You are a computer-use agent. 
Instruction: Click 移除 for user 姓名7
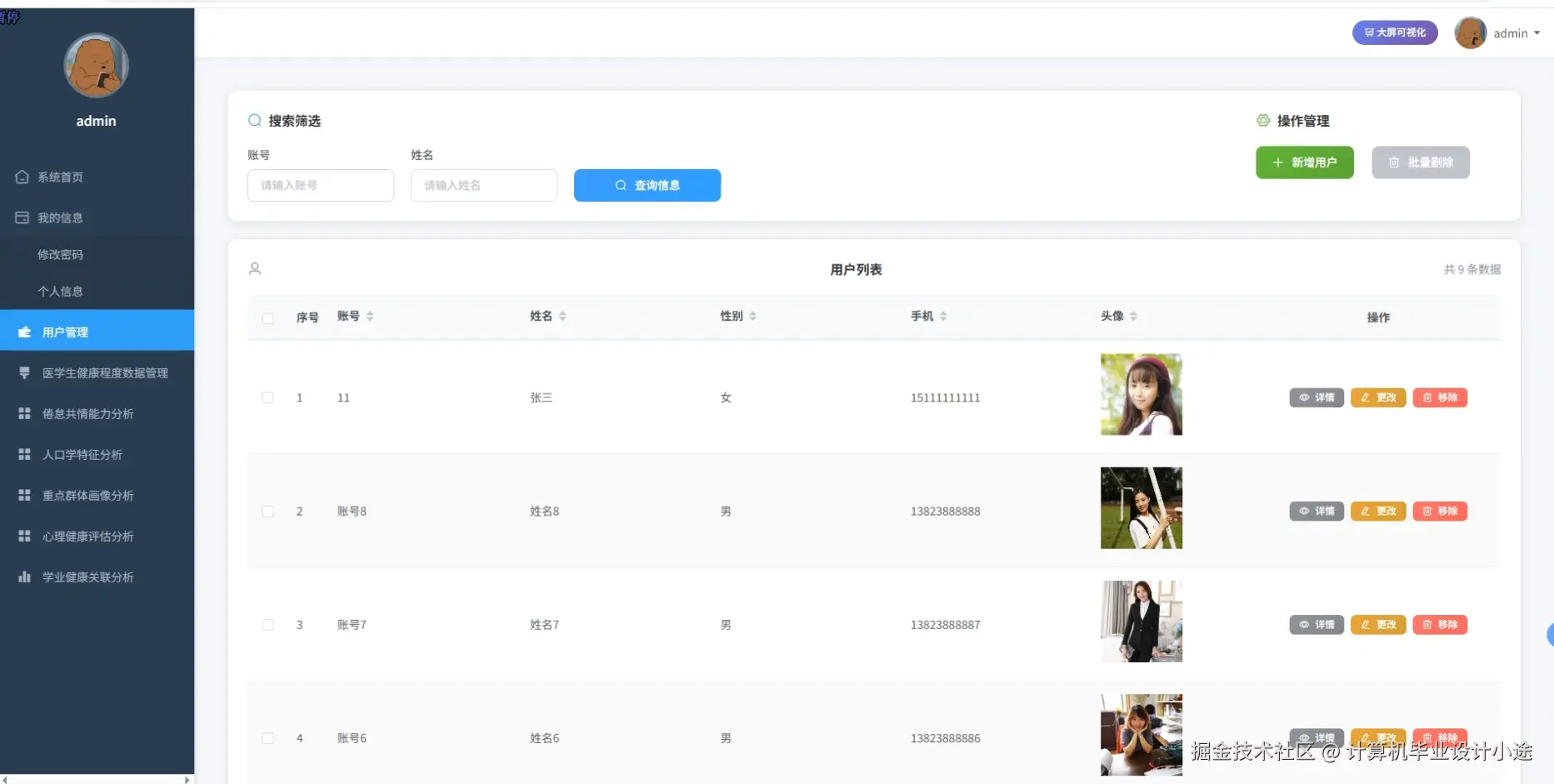pos(1440,624)
